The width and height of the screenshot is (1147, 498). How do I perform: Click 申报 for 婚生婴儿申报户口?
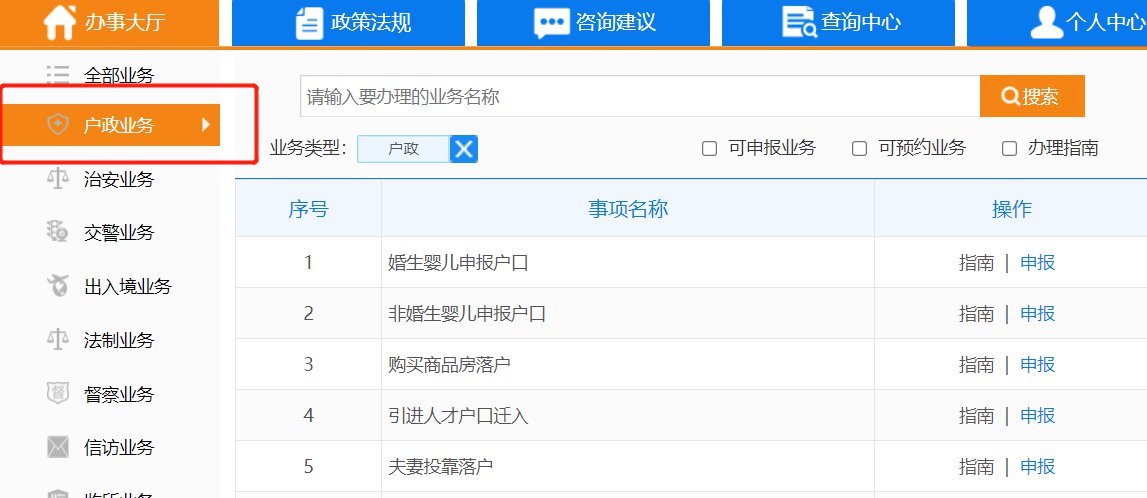[1038, 263]
